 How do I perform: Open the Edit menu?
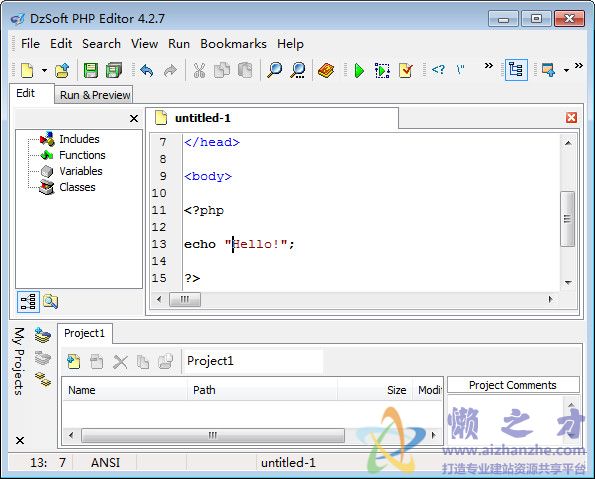pyautogui.click(x=61, y=44)
